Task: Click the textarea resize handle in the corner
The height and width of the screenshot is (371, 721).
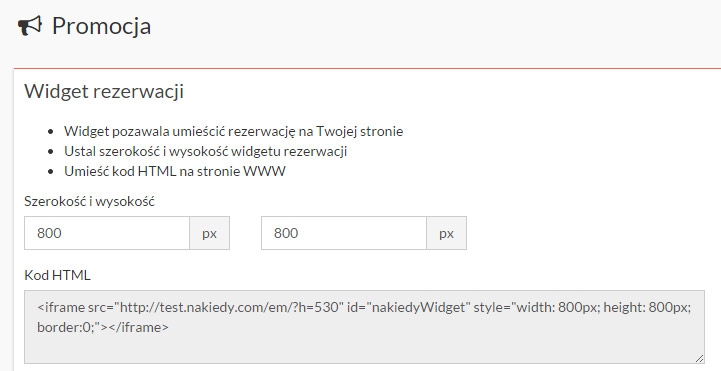Action: click(699, 359)
